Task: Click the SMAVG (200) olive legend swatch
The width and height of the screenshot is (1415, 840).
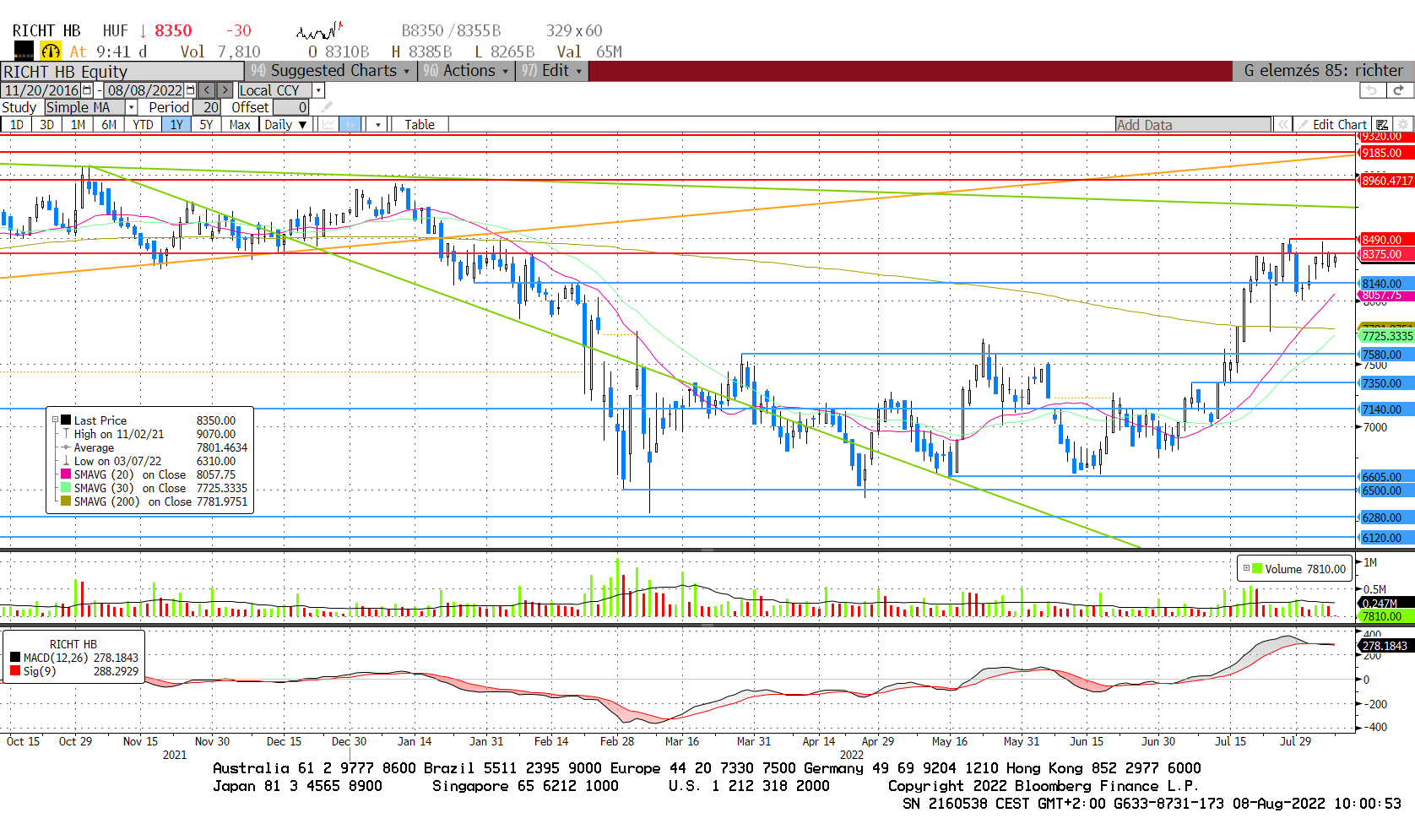Action: pyautogui.click(x=66, y=501)
